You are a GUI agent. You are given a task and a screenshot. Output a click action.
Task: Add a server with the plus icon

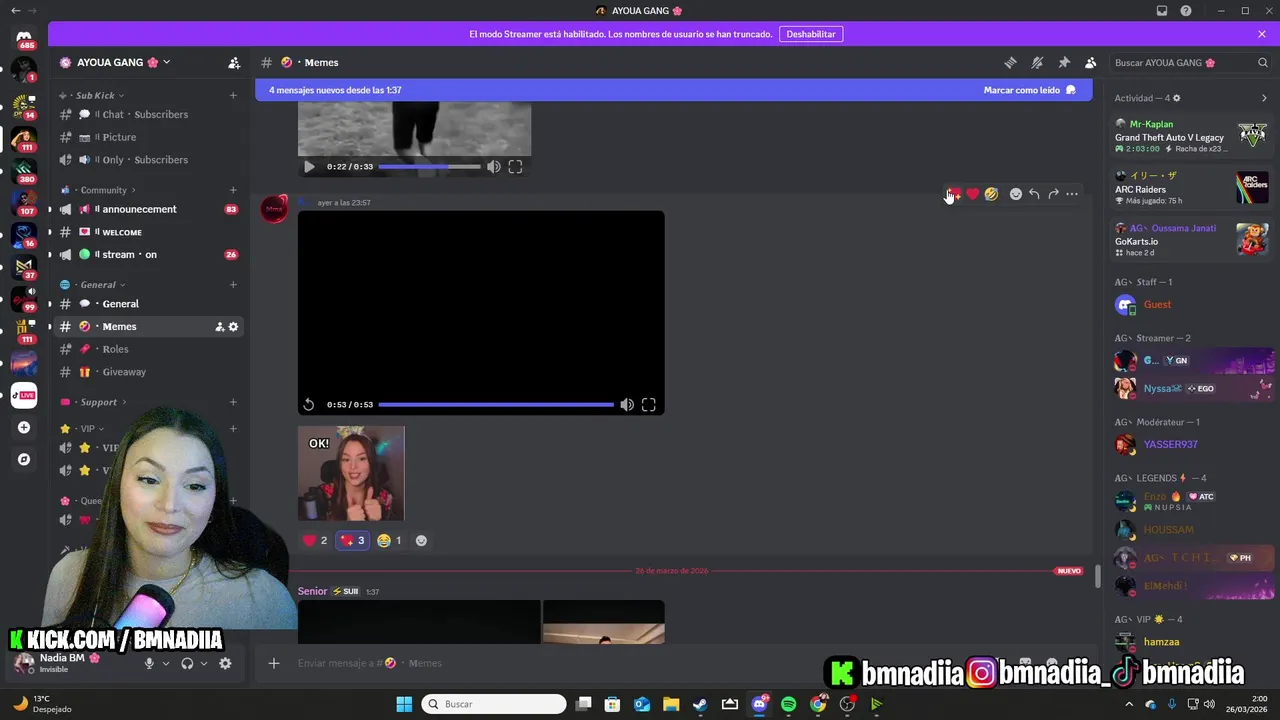[x=24, y=427]
